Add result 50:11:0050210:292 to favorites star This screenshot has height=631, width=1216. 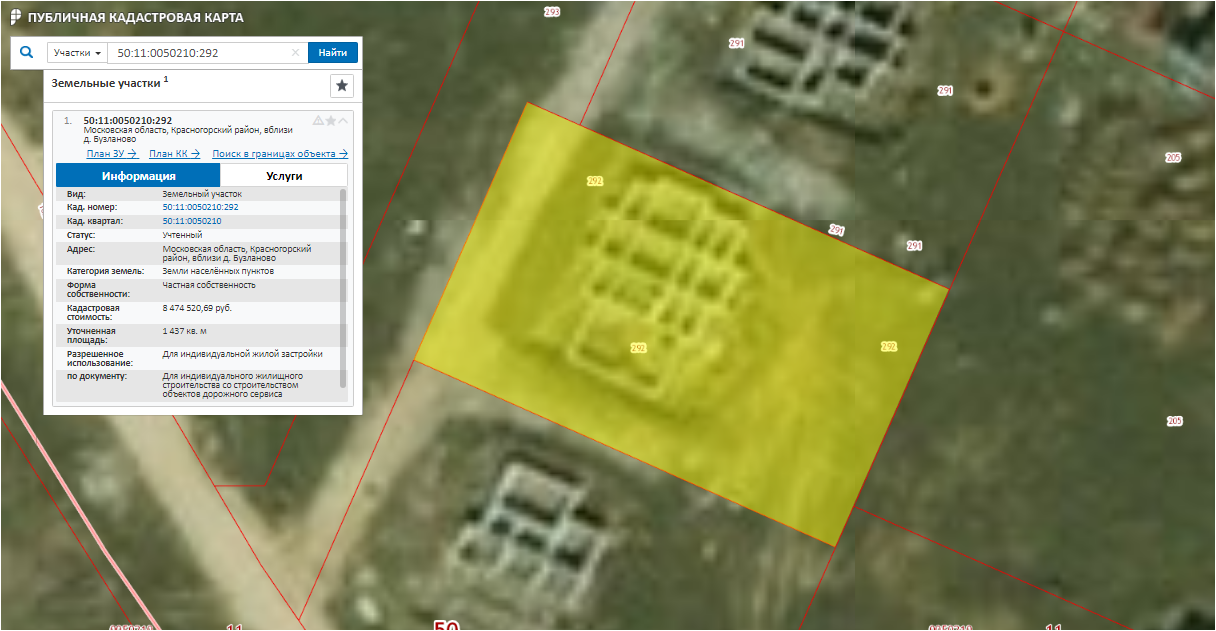coord(331,121)
